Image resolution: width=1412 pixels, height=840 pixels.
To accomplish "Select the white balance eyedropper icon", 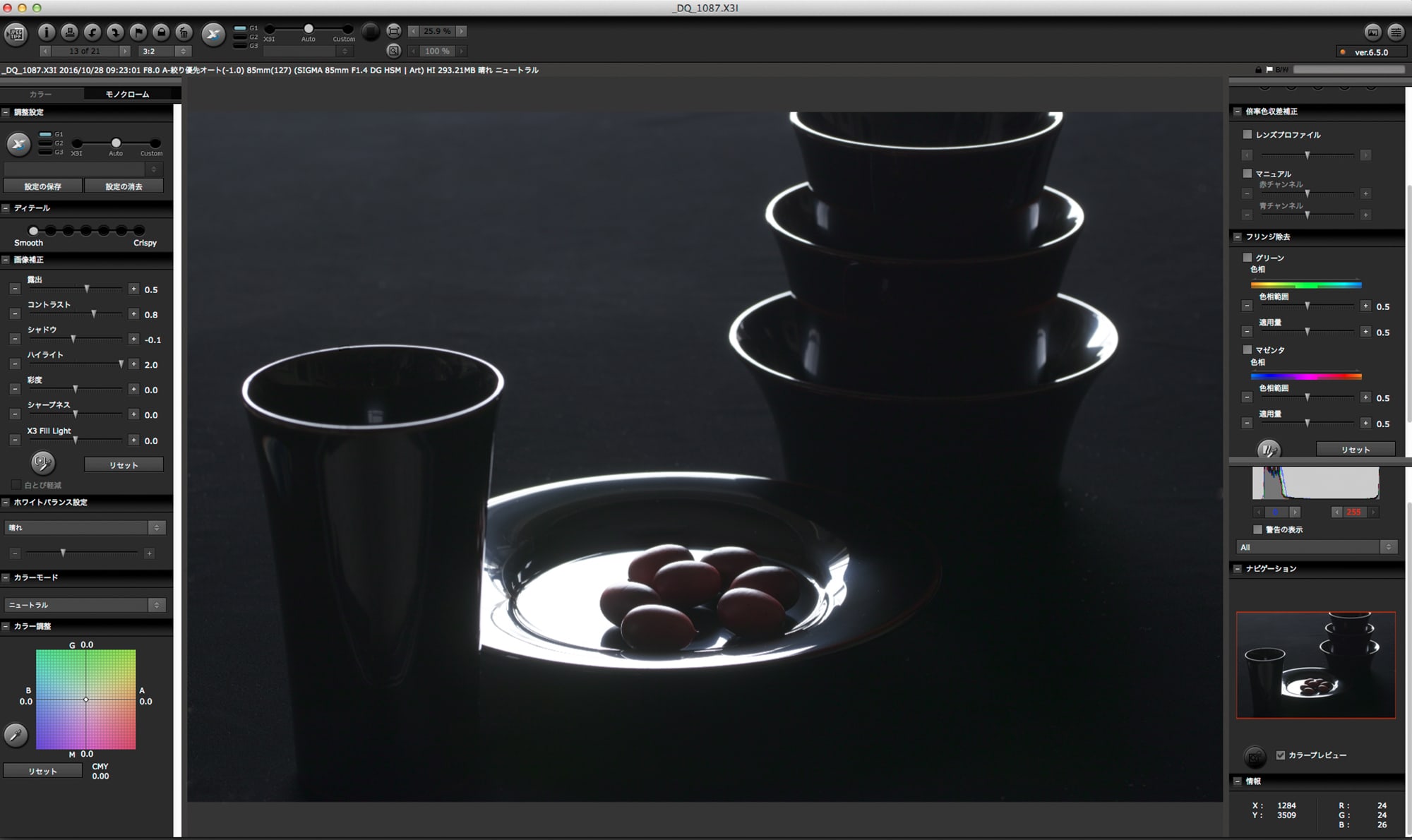I will (x=16, y=735).
